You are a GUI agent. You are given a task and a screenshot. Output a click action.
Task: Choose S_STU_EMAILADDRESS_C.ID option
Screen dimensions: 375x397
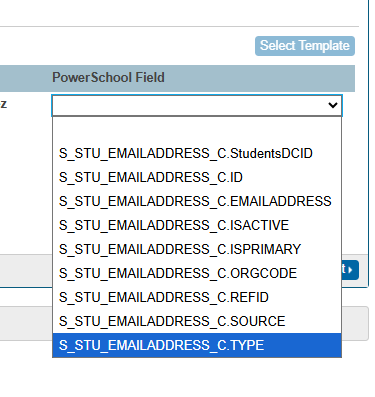tap(197, 177)
